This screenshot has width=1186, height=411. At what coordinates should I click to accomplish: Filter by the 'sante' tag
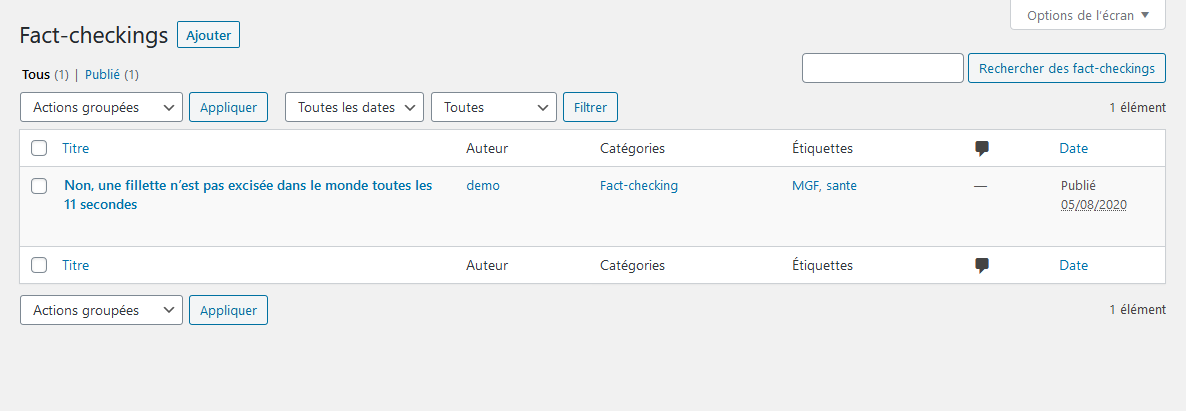coord(841,185)
